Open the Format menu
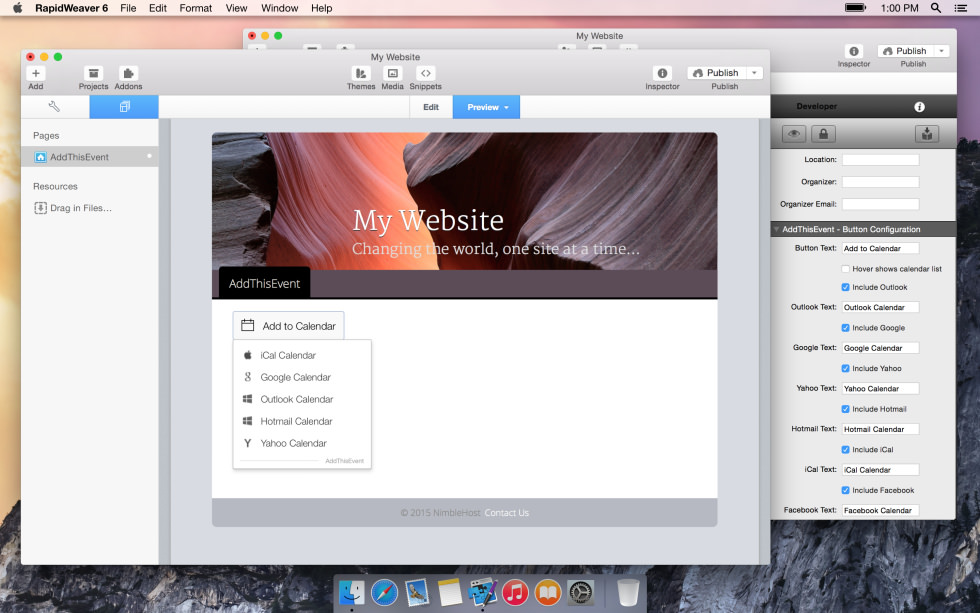The height and width of the screenshot is (613, 980). pyautogui.click(x=196, y=8)
